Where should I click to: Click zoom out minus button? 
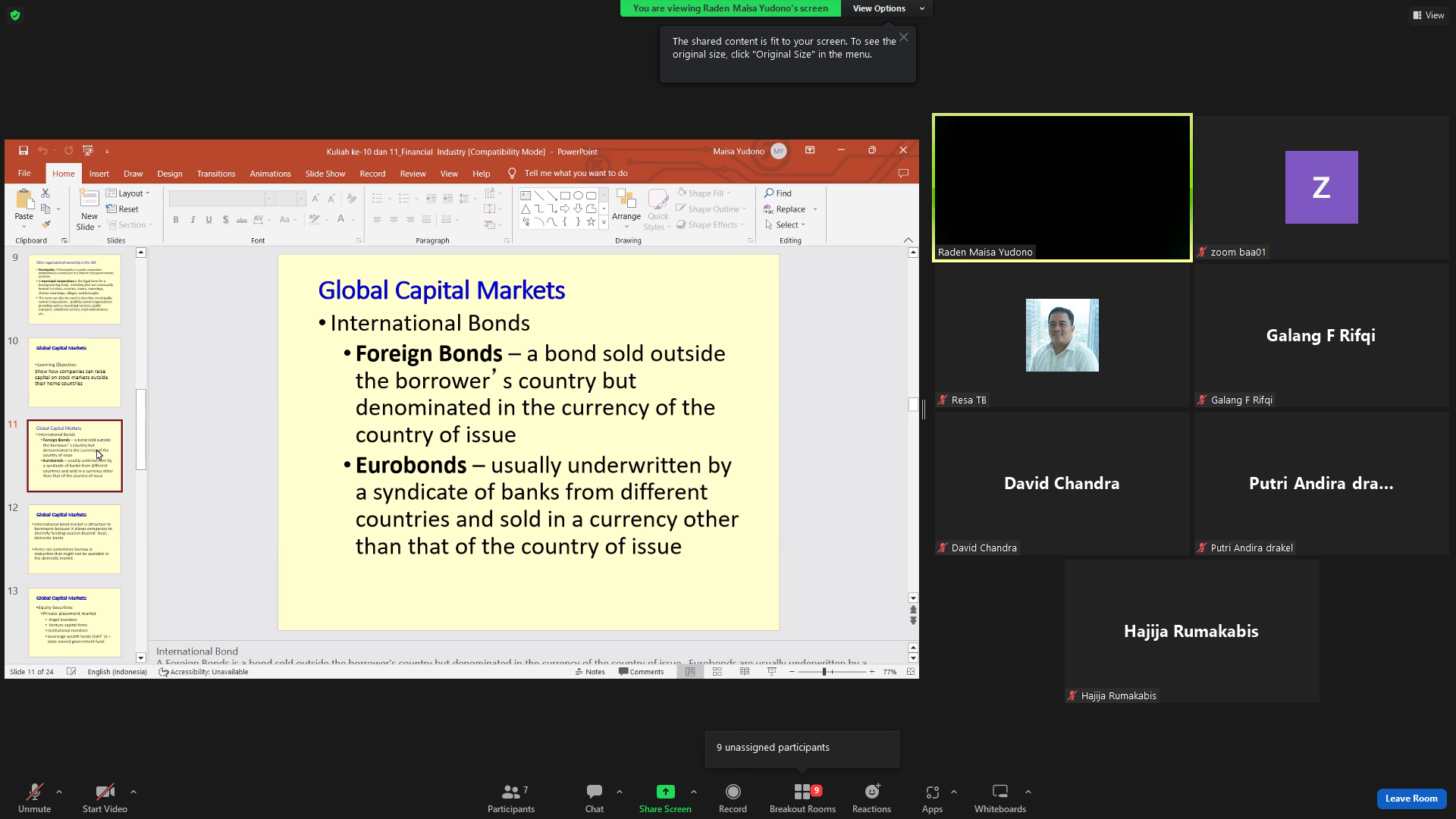792,672
